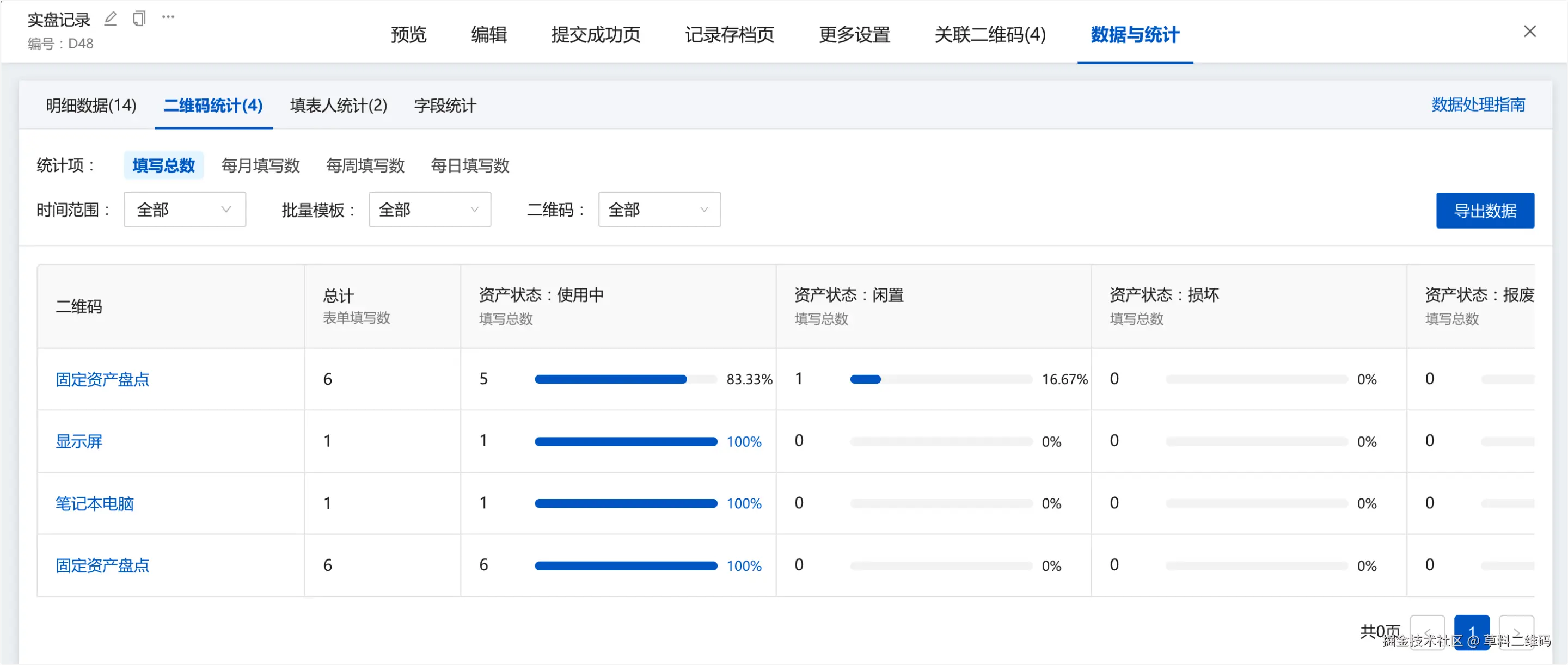Open the 二维码 filter dropdown
Viewport: 1568px width, 665px height.
(659, 210)
